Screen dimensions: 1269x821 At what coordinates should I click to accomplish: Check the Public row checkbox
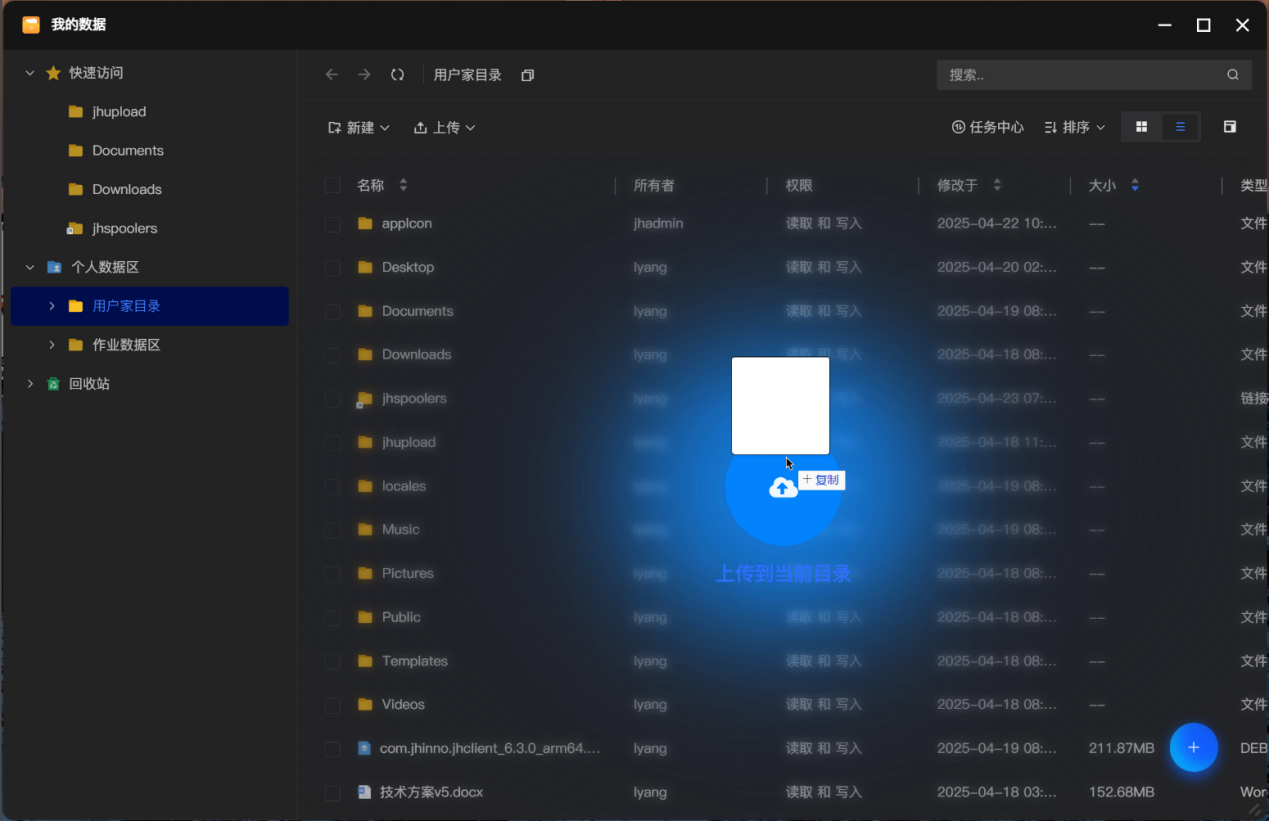332,618
